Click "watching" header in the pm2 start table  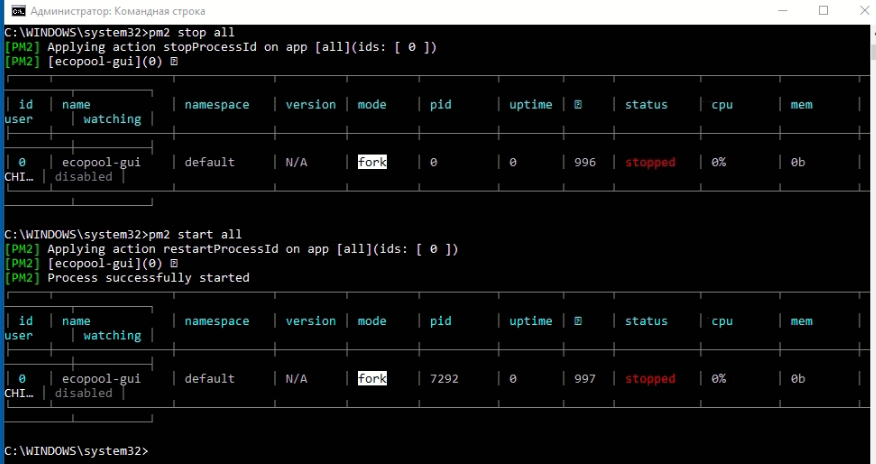[x=112, y=335]
